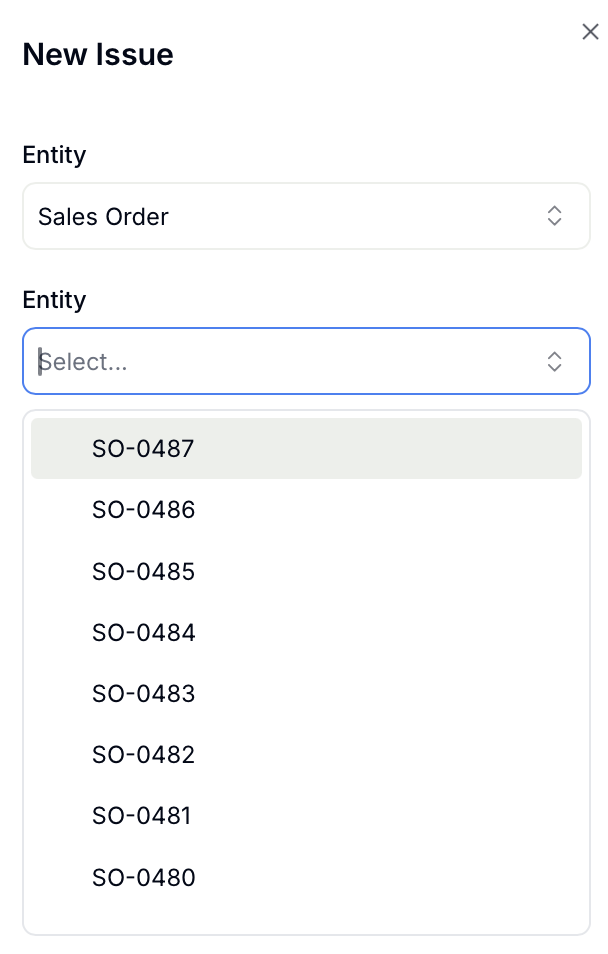The height and width of the screenshot is (954, 608).
Task: Click the New Issue heading
Action: (x=98, y=54)
